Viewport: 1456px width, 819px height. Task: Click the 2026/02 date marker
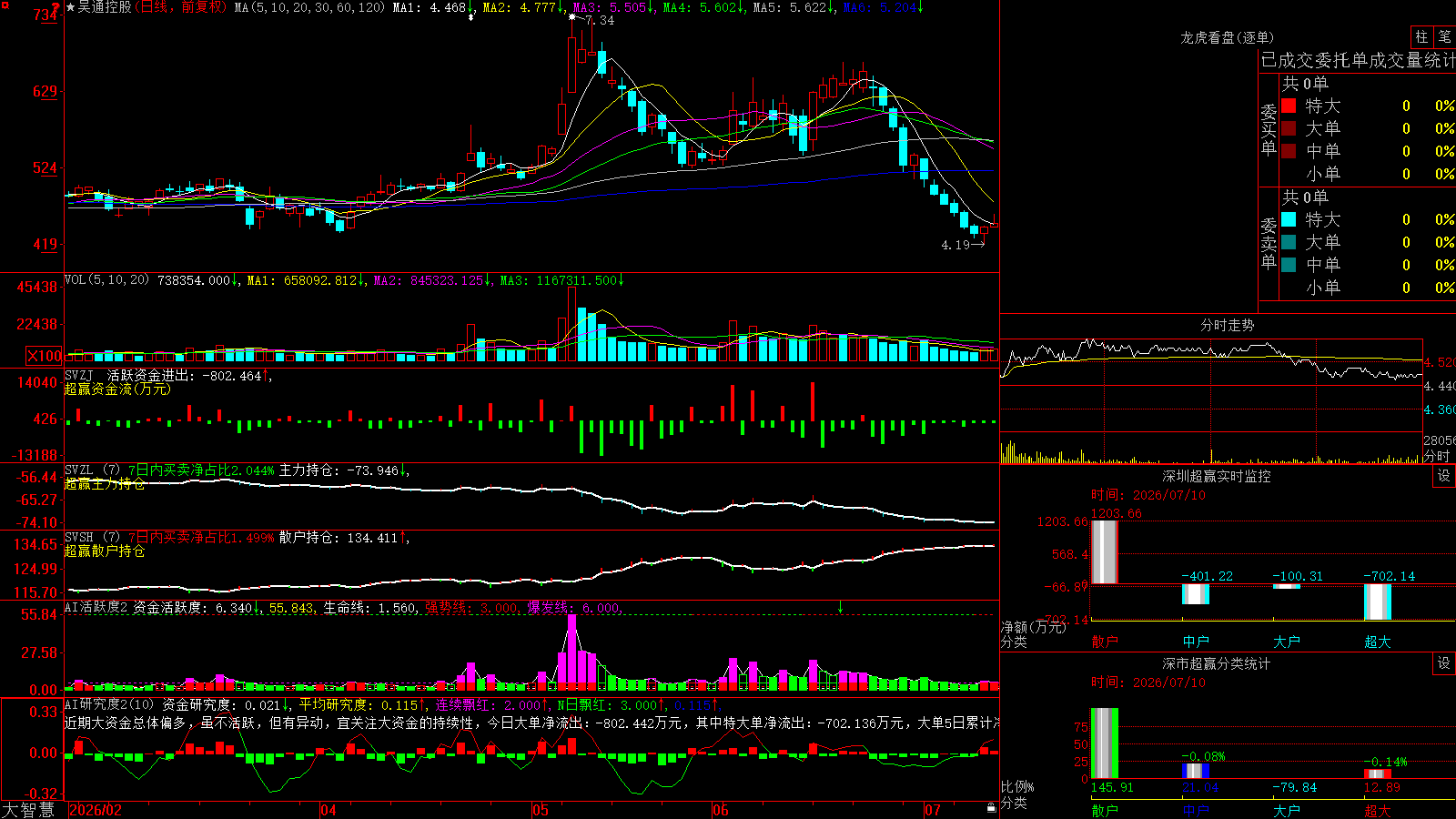coord(96,810)
